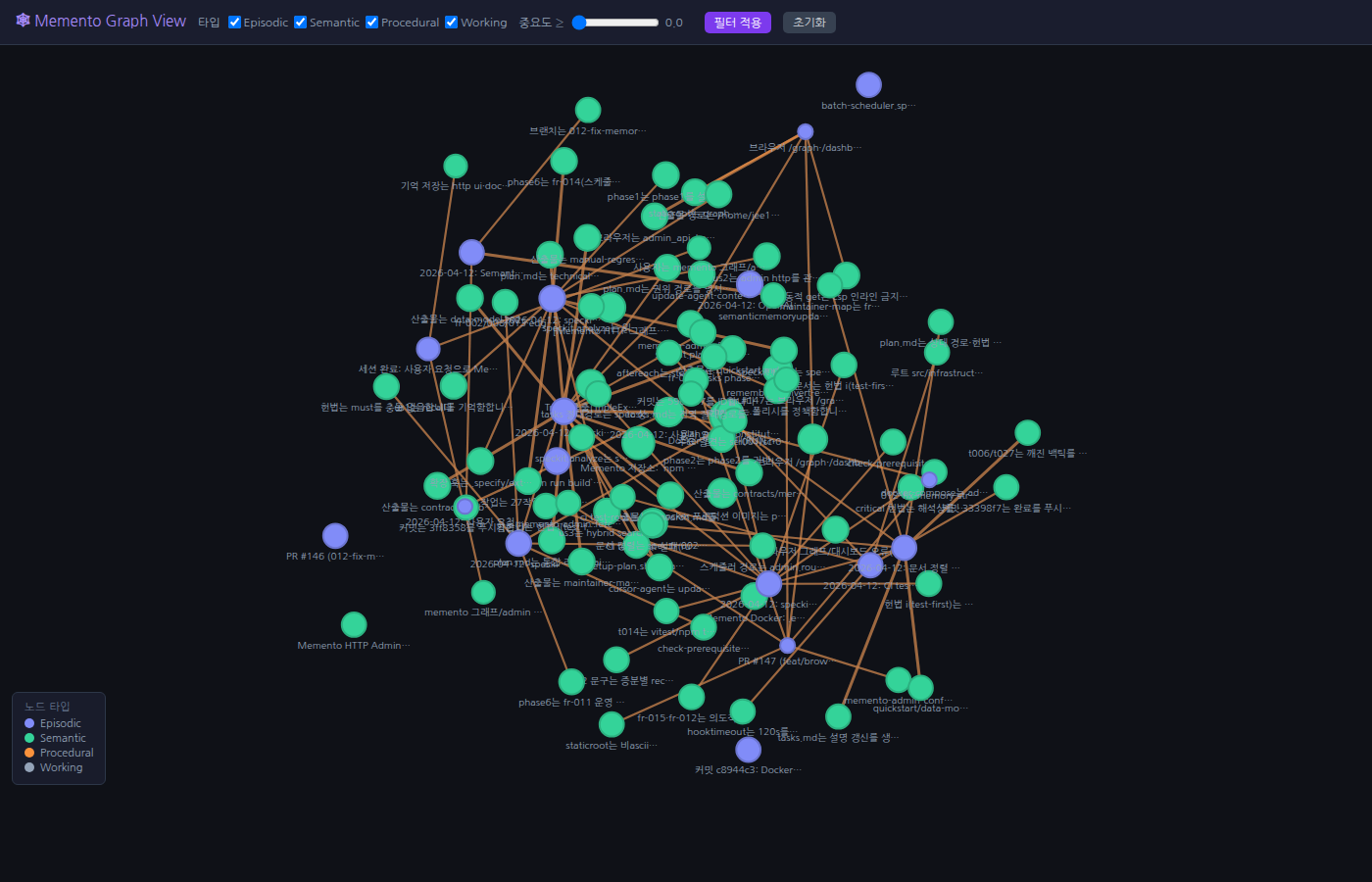Click the Memento HTTP Admin… label text

pyautogui.click(x=354, y=646)
